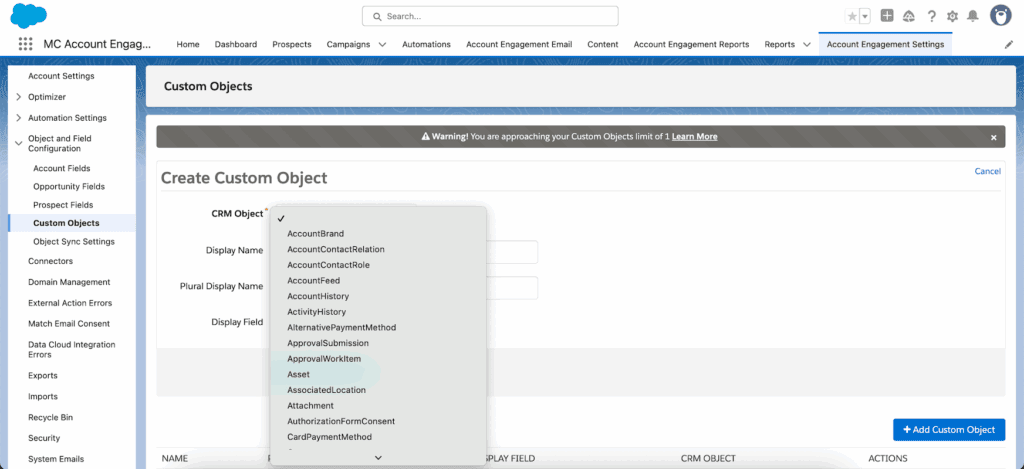
Task: Open Object Sync Settings in sidebar
Action: click(x=72, y=242)
